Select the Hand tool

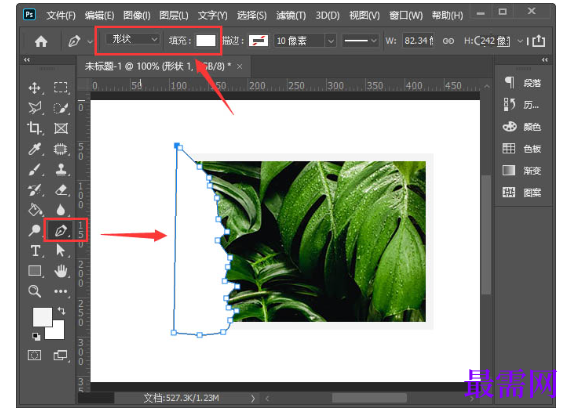(x=61, y=271)
